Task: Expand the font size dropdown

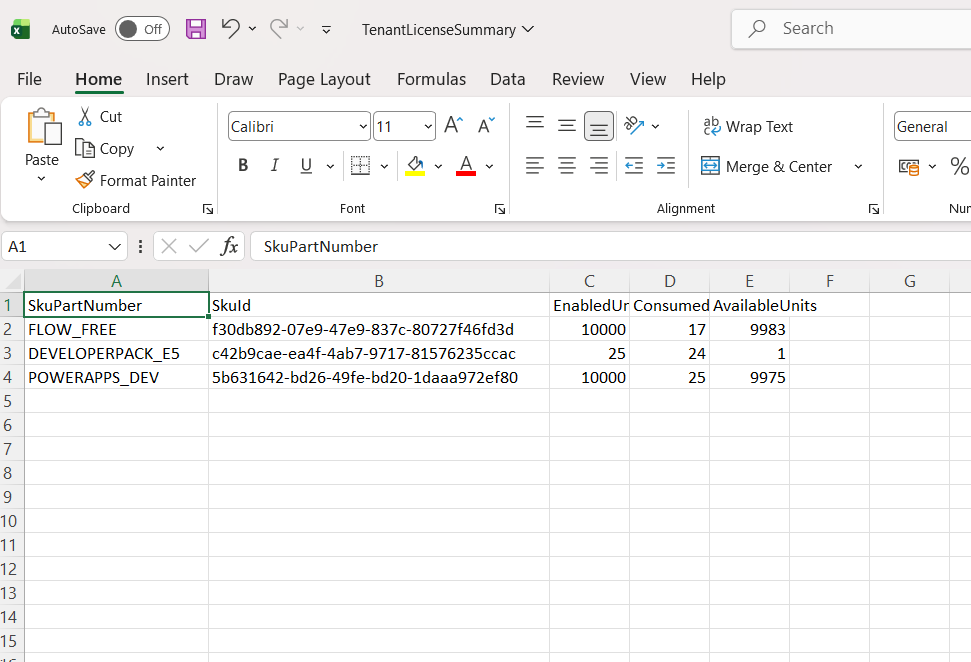Action: click(428, 127)
